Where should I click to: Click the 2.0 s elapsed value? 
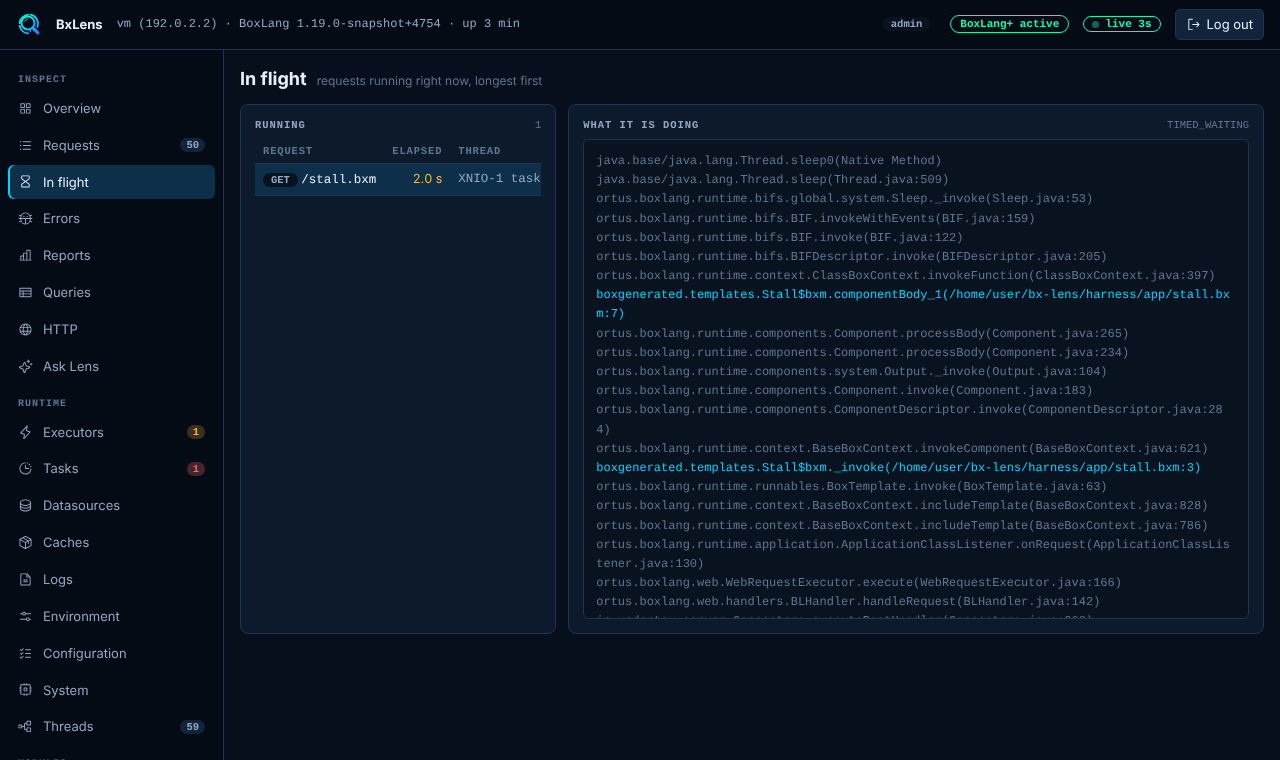[x=427, y=179]
